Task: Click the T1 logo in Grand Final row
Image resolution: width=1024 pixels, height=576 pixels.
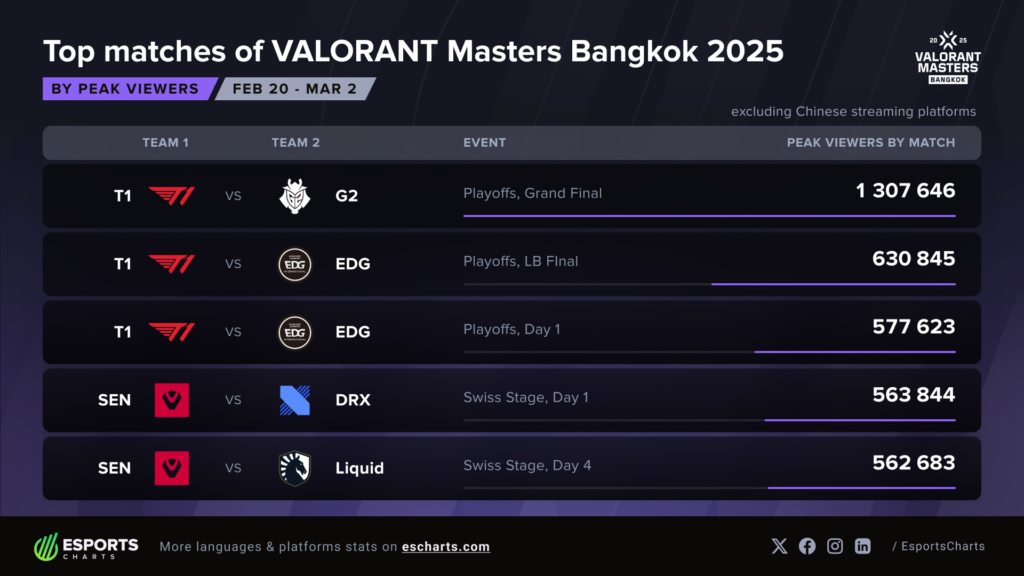Action: (x=171, y=196)
